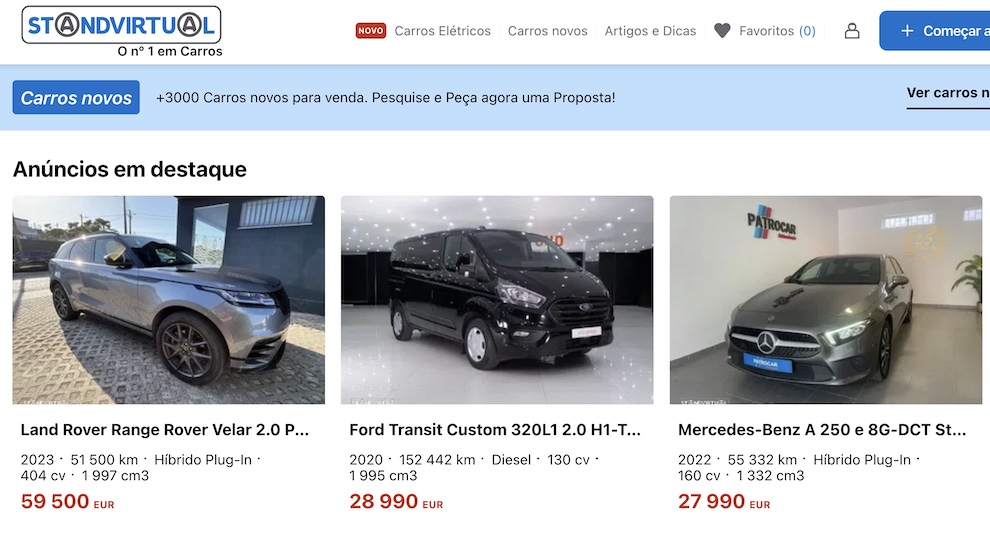The height and width of the screenshot is (556, 990).
Task: Open Mercedes-Benz A 250 e listing title
Action: [x=822, y=430]
